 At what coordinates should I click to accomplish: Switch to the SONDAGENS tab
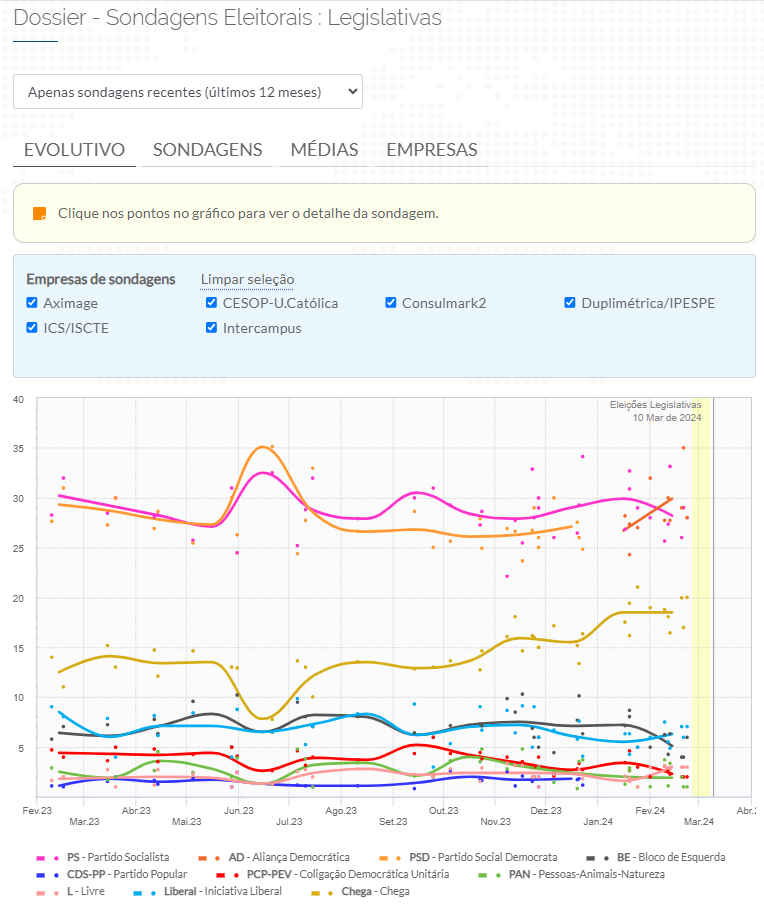tap(207, 150)
